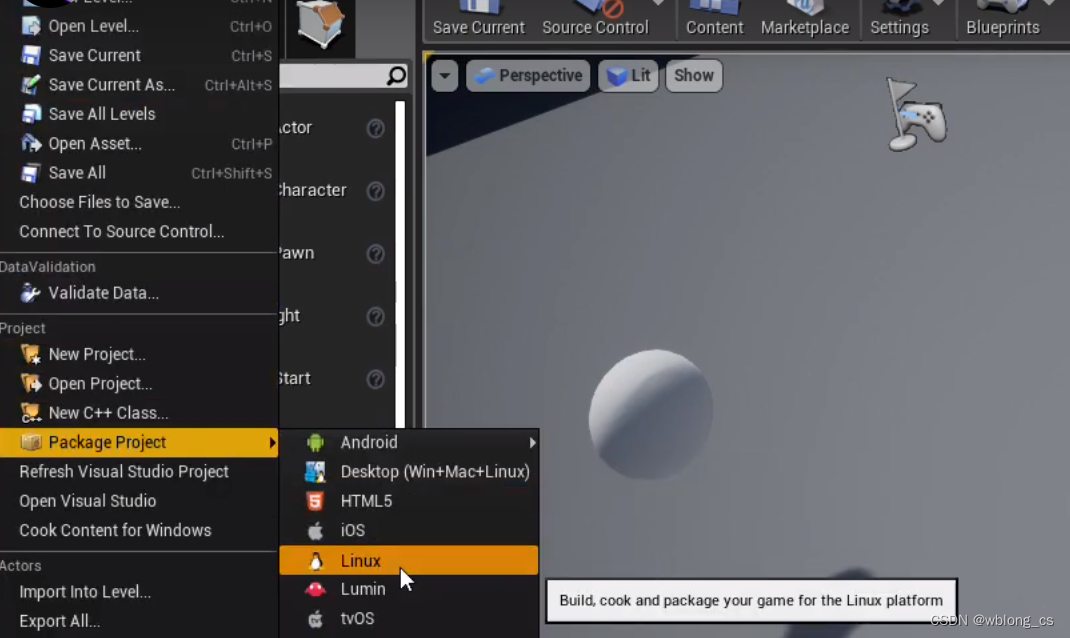Click the Place Actors panel scrollbar

click(x=400, y=265)
